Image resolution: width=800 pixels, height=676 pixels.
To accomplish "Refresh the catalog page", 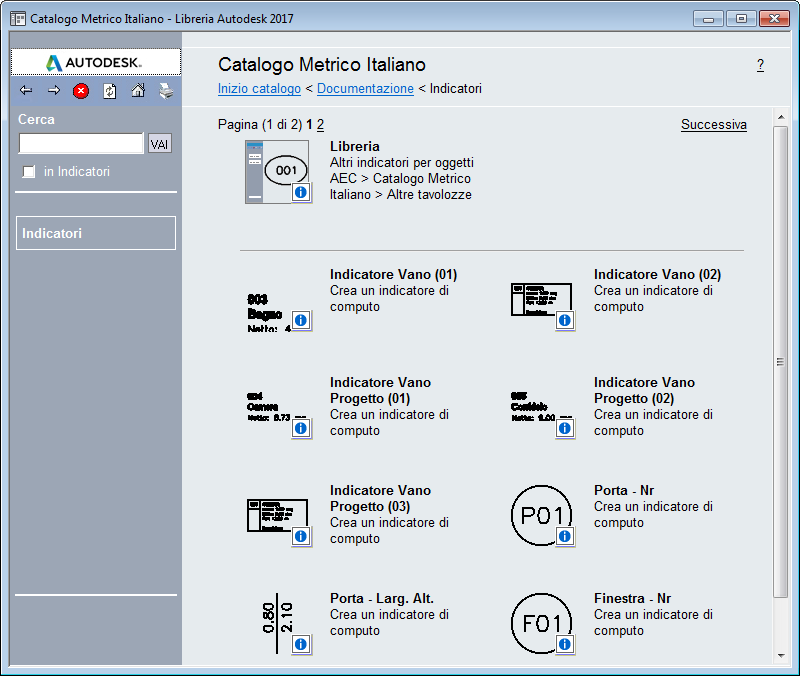I will click(110, 91).
